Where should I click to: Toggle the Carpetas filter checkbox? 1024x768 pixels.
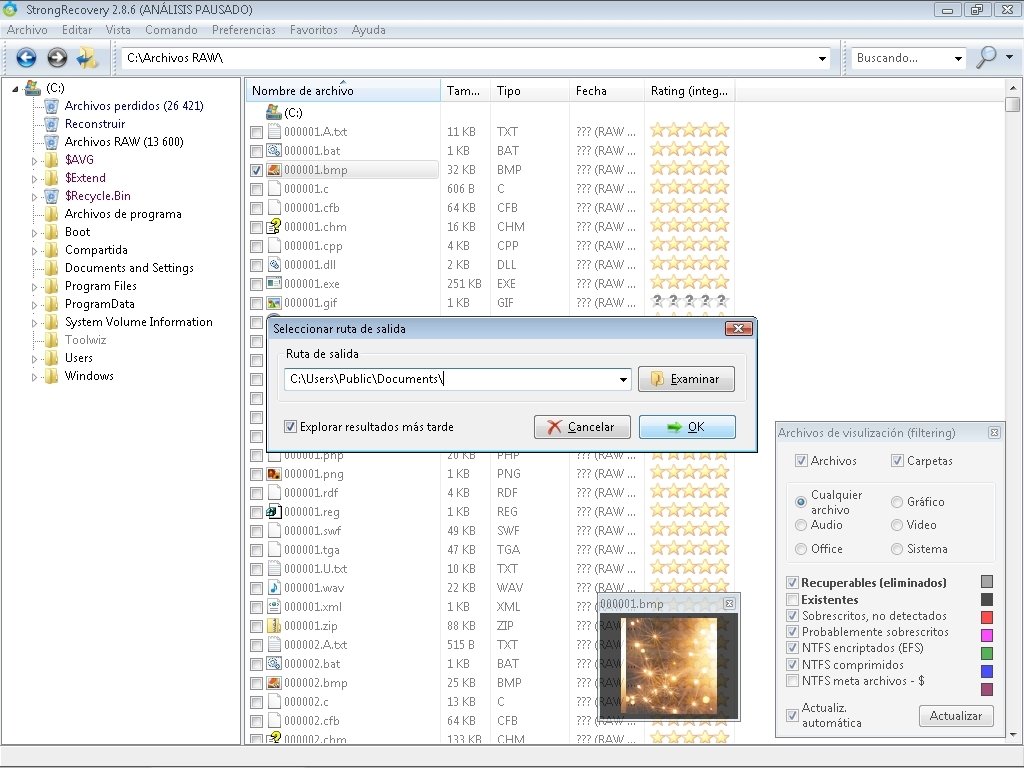pyautogui.click(x=897, y=461)
